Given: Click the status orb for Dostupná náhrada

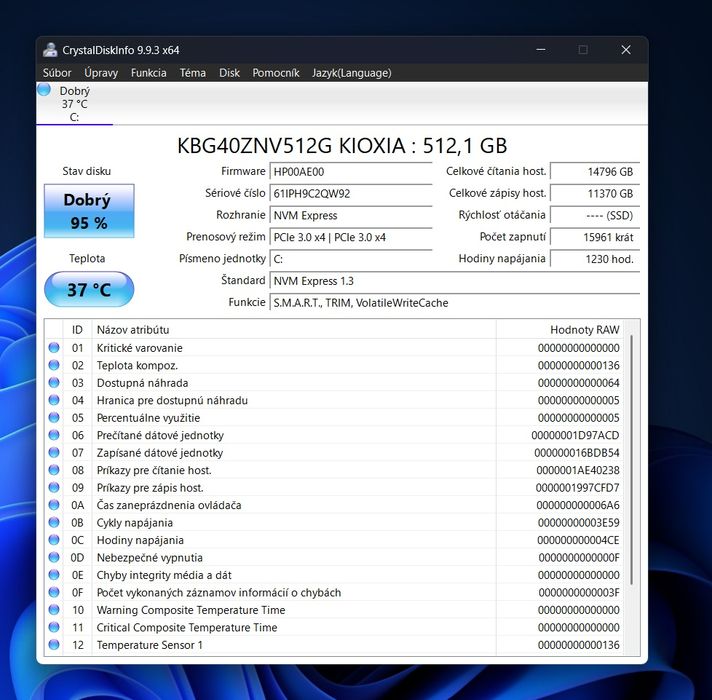Looking at the screenshot, I should pos(54,383).
